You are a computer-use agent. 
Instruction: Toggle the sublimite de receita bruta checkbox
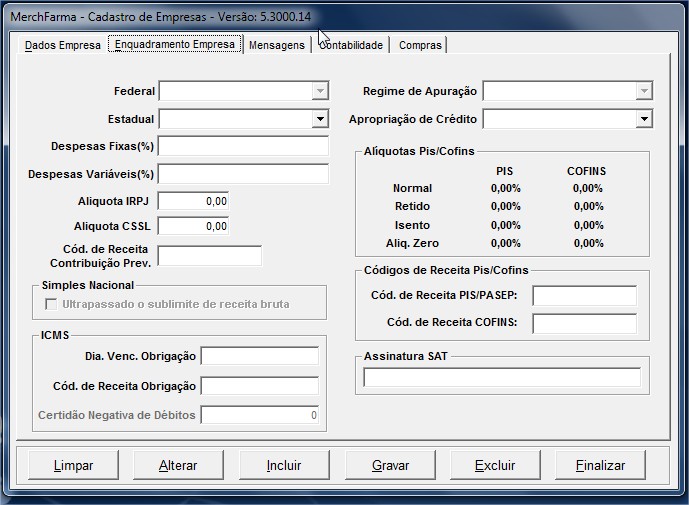(x=52, y=303)
